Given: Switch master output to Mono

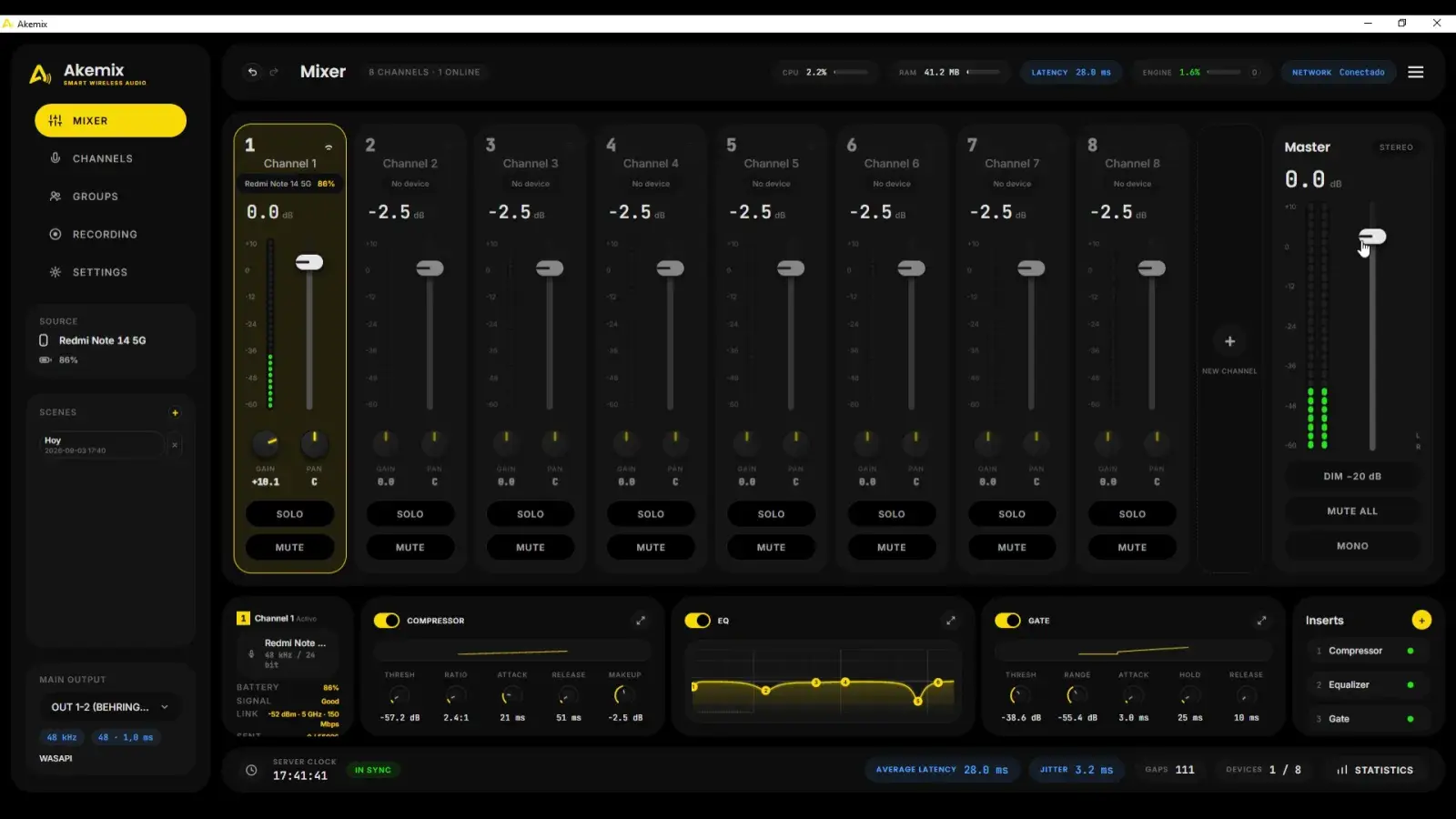Looking at the screenshot, I should coord(1352,546).
